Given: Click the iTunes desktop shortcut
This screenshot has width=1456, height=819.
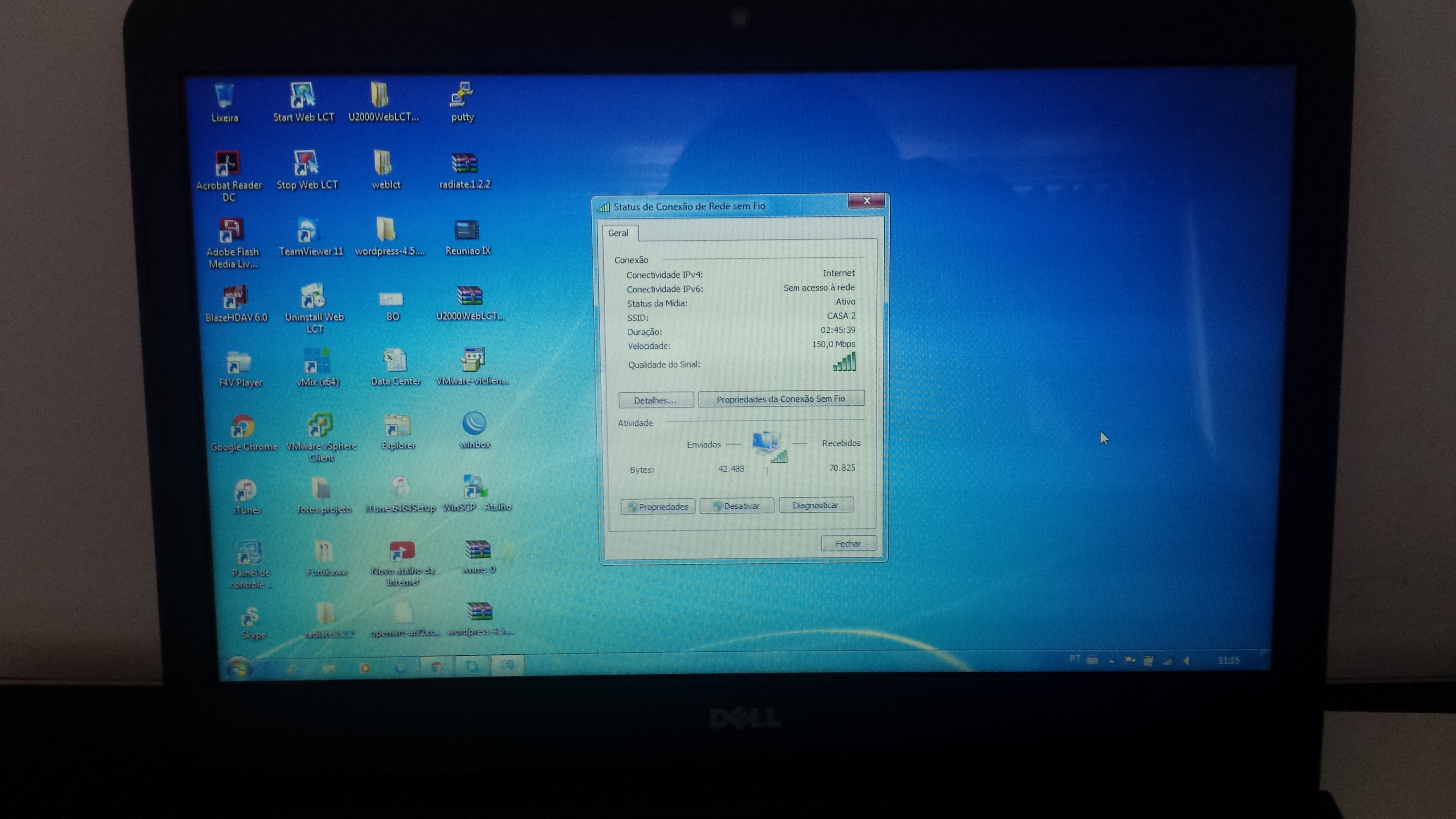Looking at the screenshot, I should coord(245,491).
